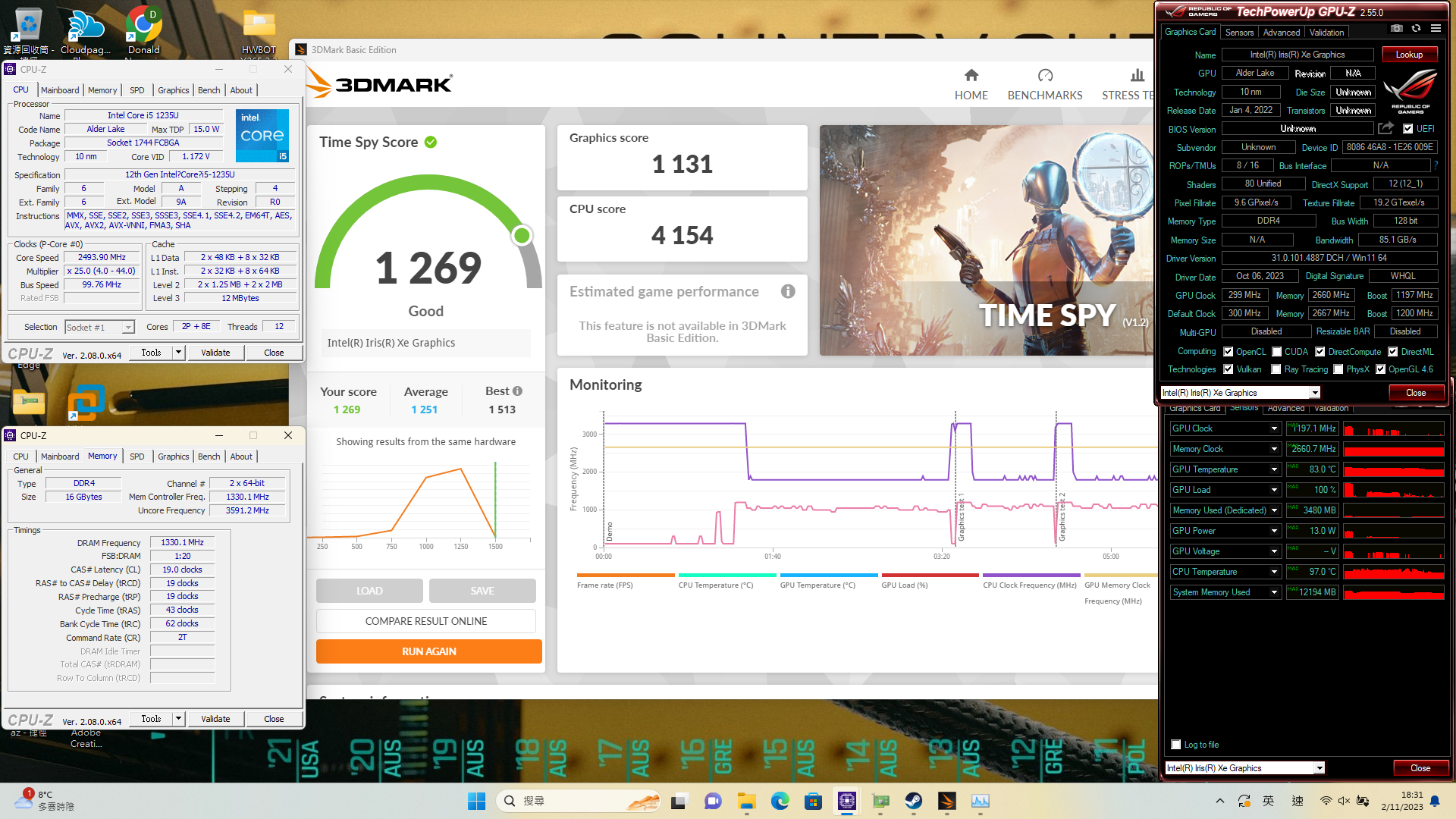Click info icon beside Estimated game performance

(788, 291)
